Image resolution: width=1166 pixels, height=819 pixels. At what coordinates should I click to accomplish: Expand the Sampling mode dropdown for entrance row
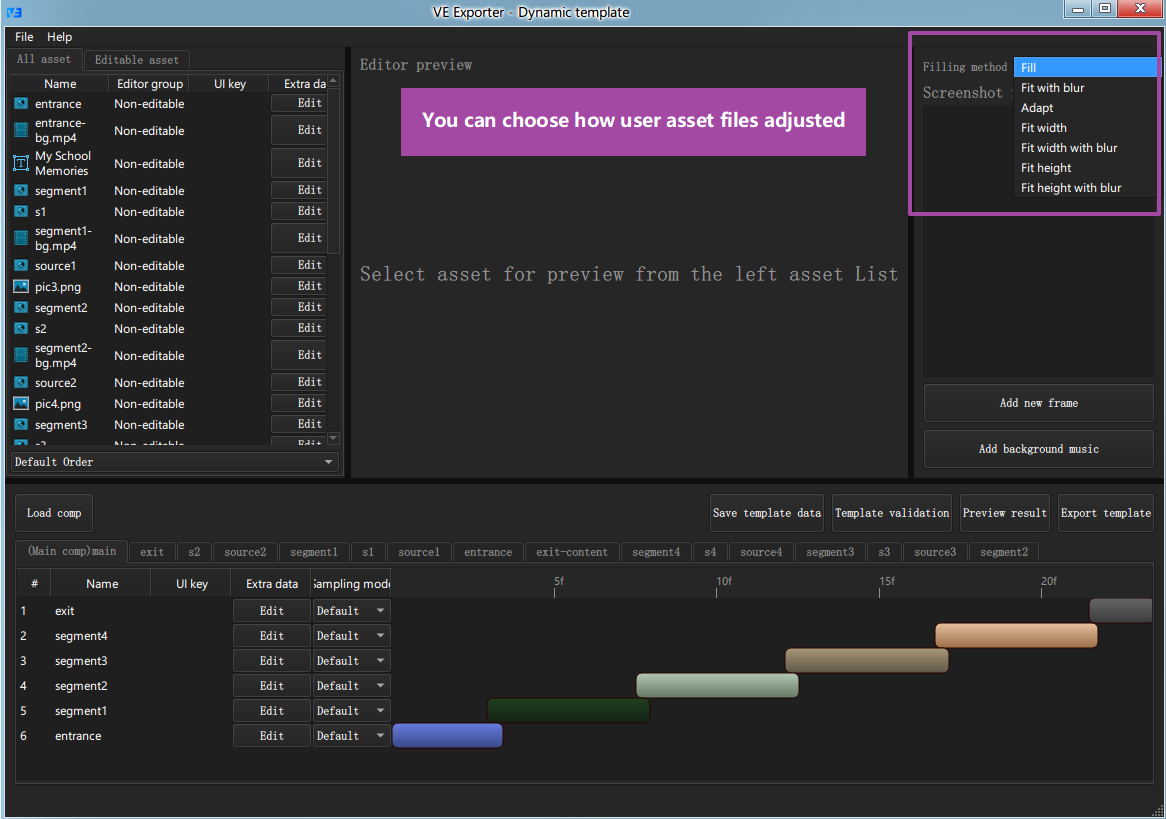351,736
